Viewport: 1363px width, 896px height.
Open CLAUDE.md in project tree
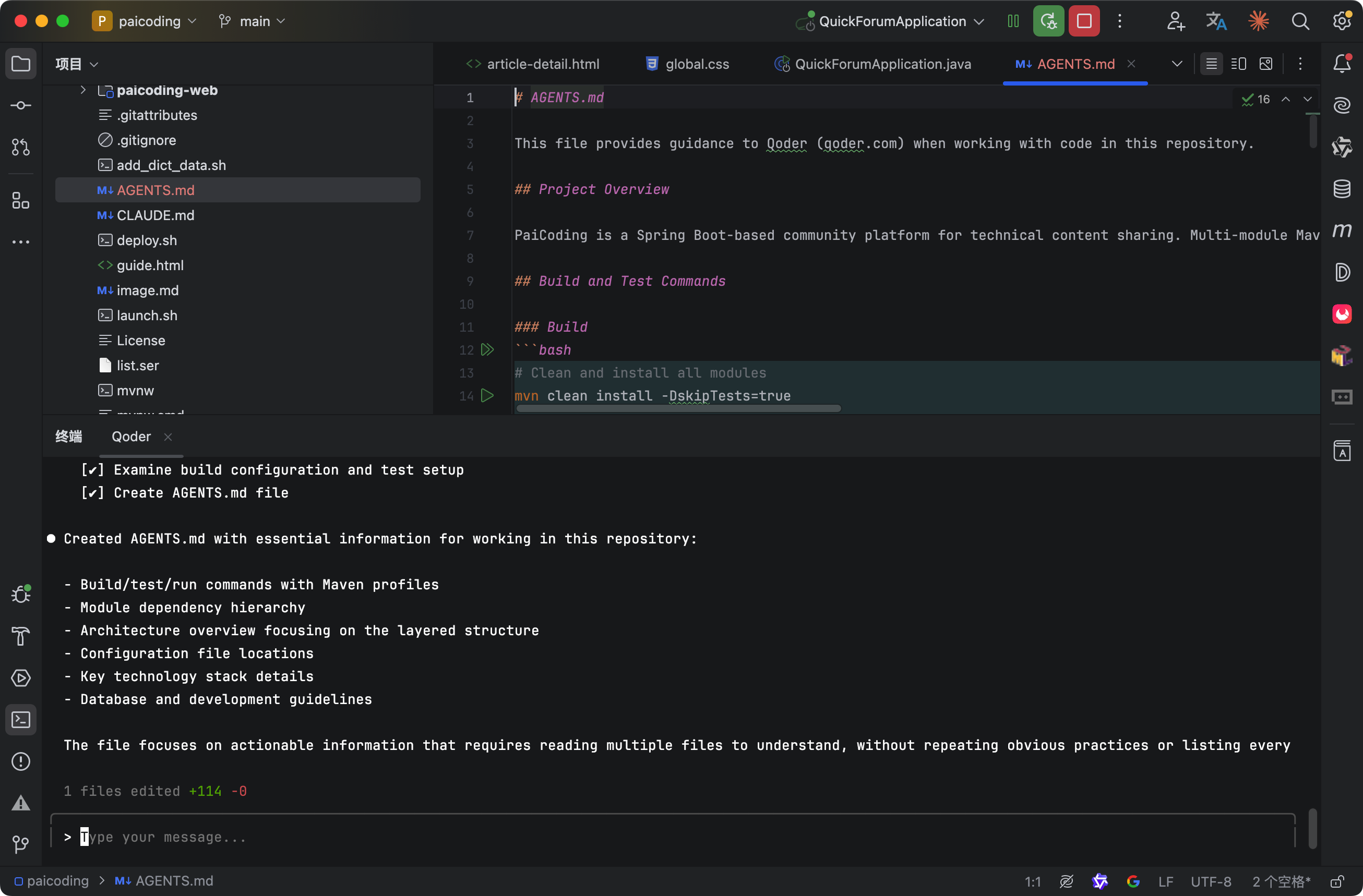click(155, 215)
